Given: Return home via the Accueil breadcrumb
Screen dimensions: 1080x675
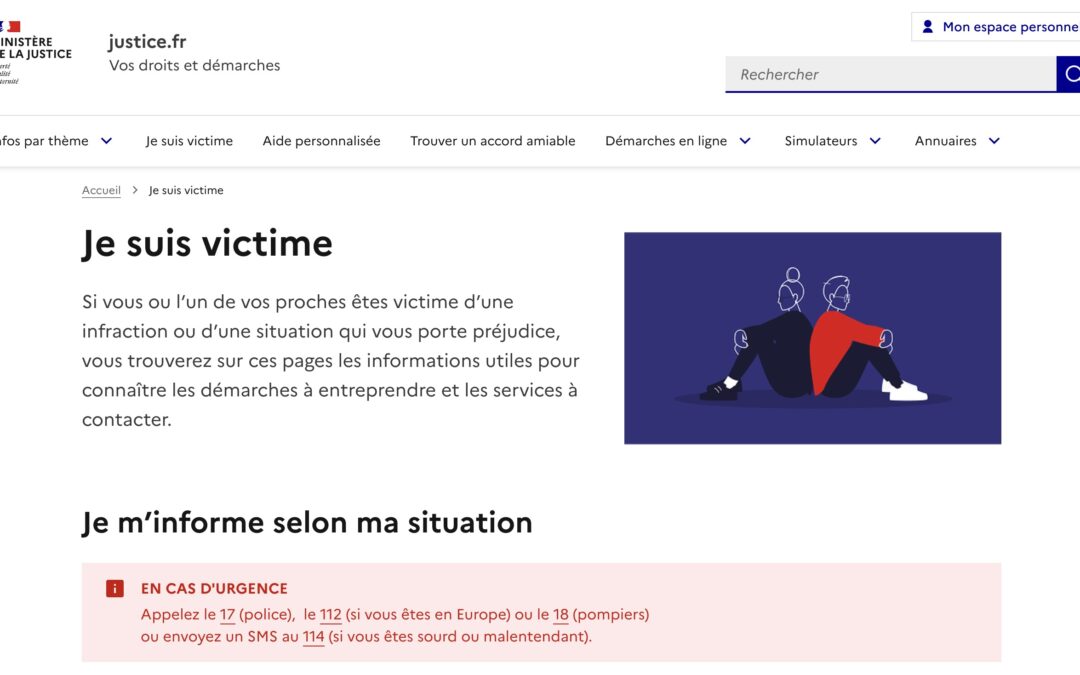Looking at the screenshot, I should (100, 189).
